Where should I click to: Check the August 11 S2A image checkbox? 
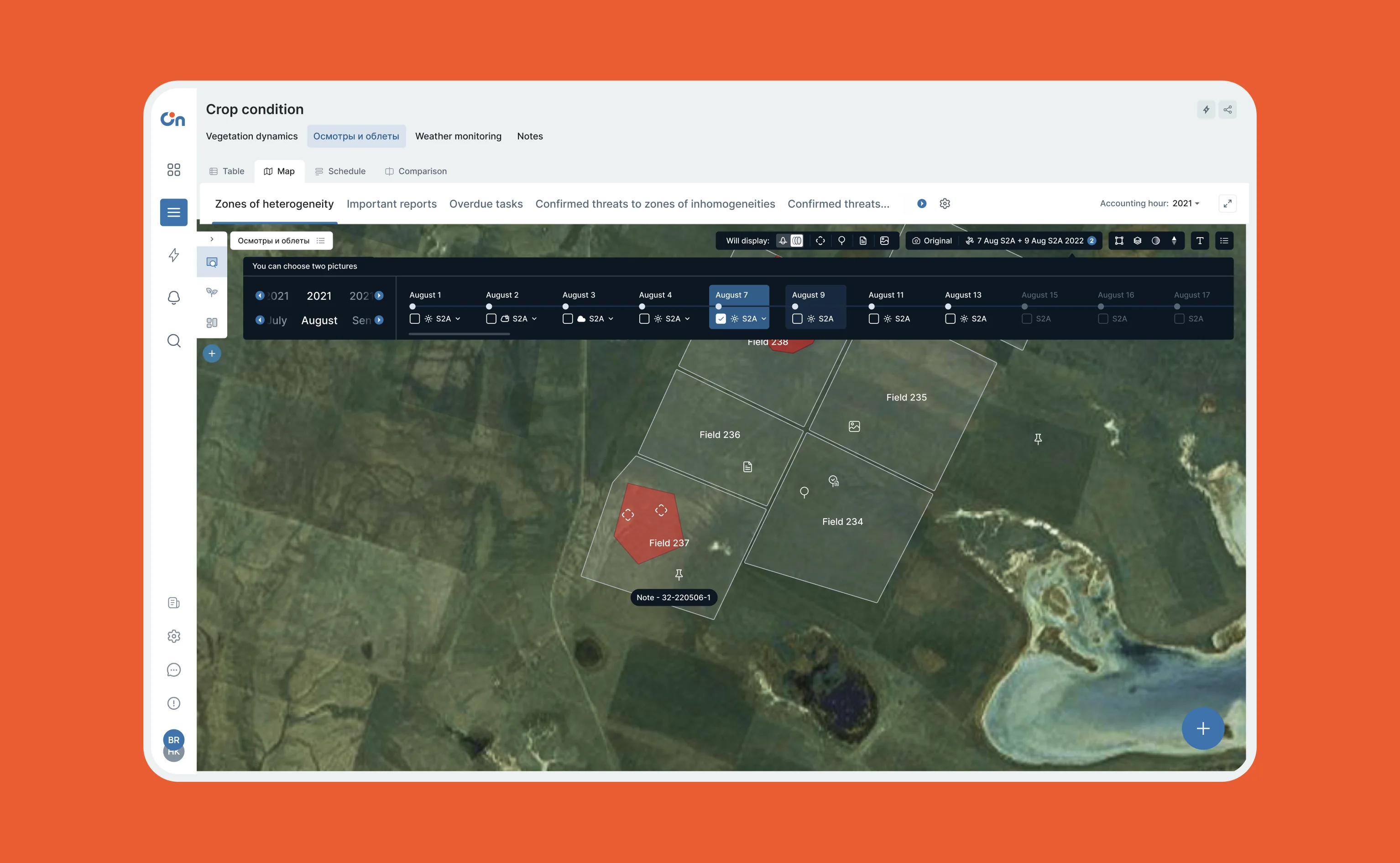[873, 319]
